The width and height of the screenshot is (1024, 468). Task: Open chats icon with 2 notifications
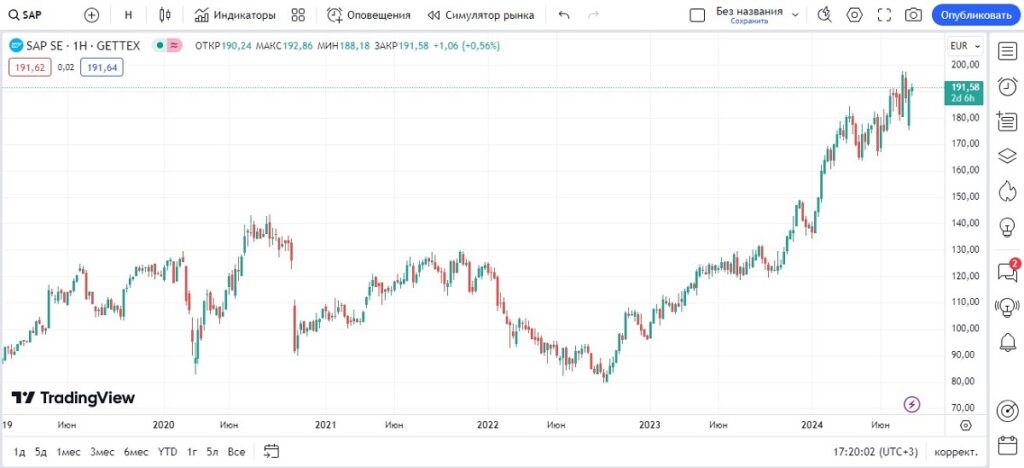click(1007, 271)
